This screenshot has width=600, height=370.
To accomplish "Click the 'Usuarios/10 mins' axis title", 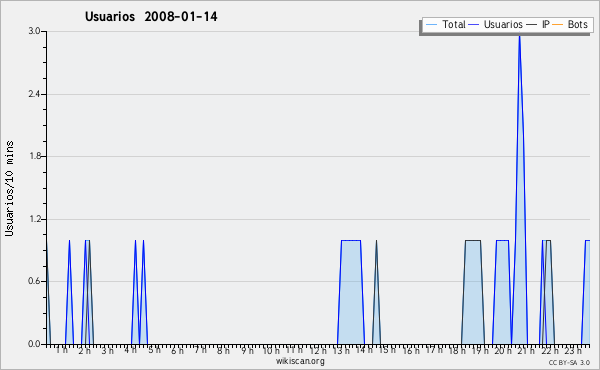I will coord(9,188).
